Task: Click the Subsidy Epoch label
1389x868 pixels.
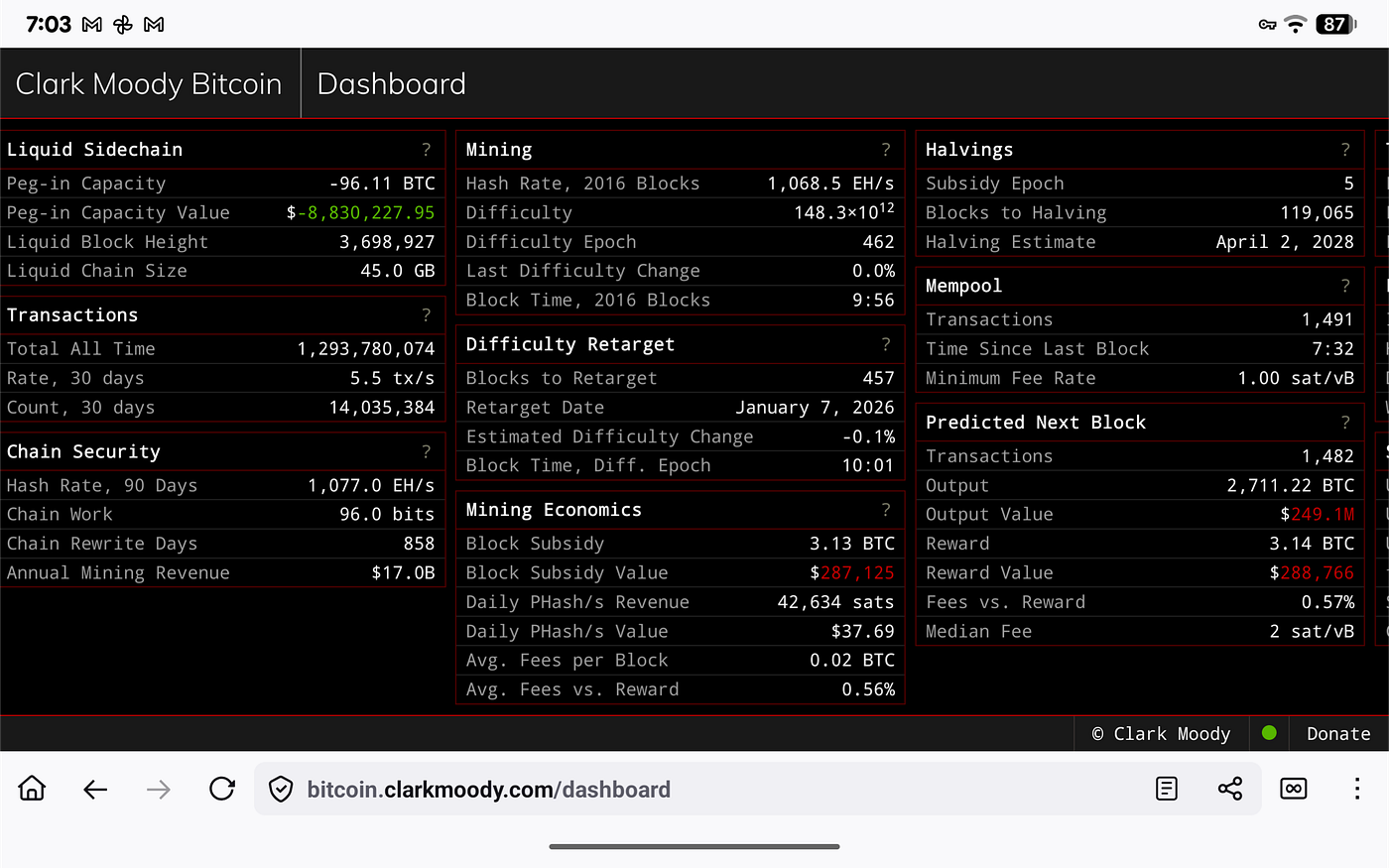Action: (x=995, y=184)
